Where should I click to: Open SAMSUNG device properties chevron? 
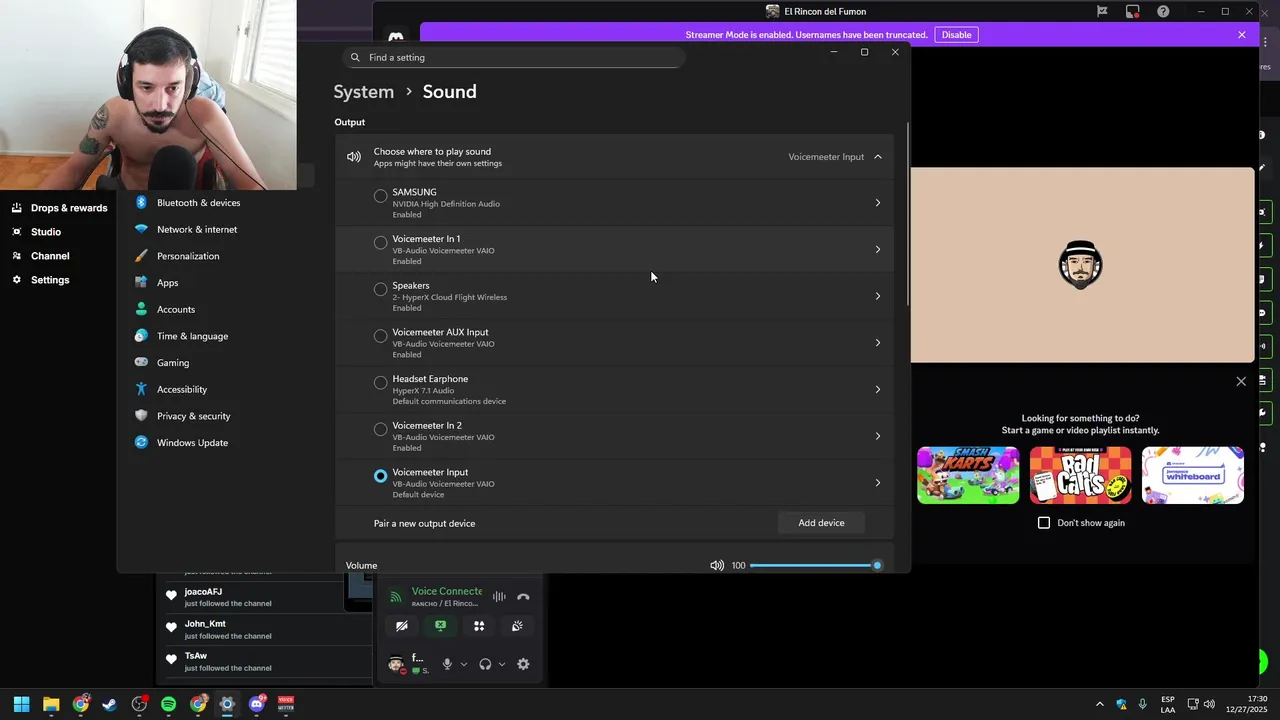878,203
